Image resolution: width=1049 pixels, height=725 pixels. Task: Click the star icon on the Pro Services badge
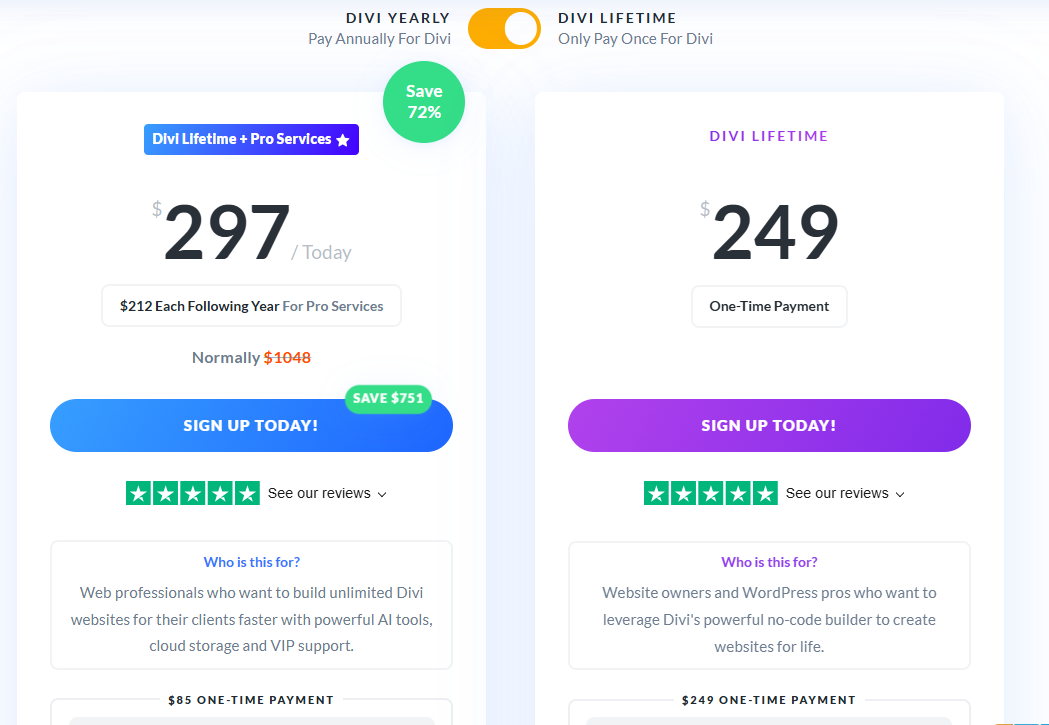click(345, 139)
